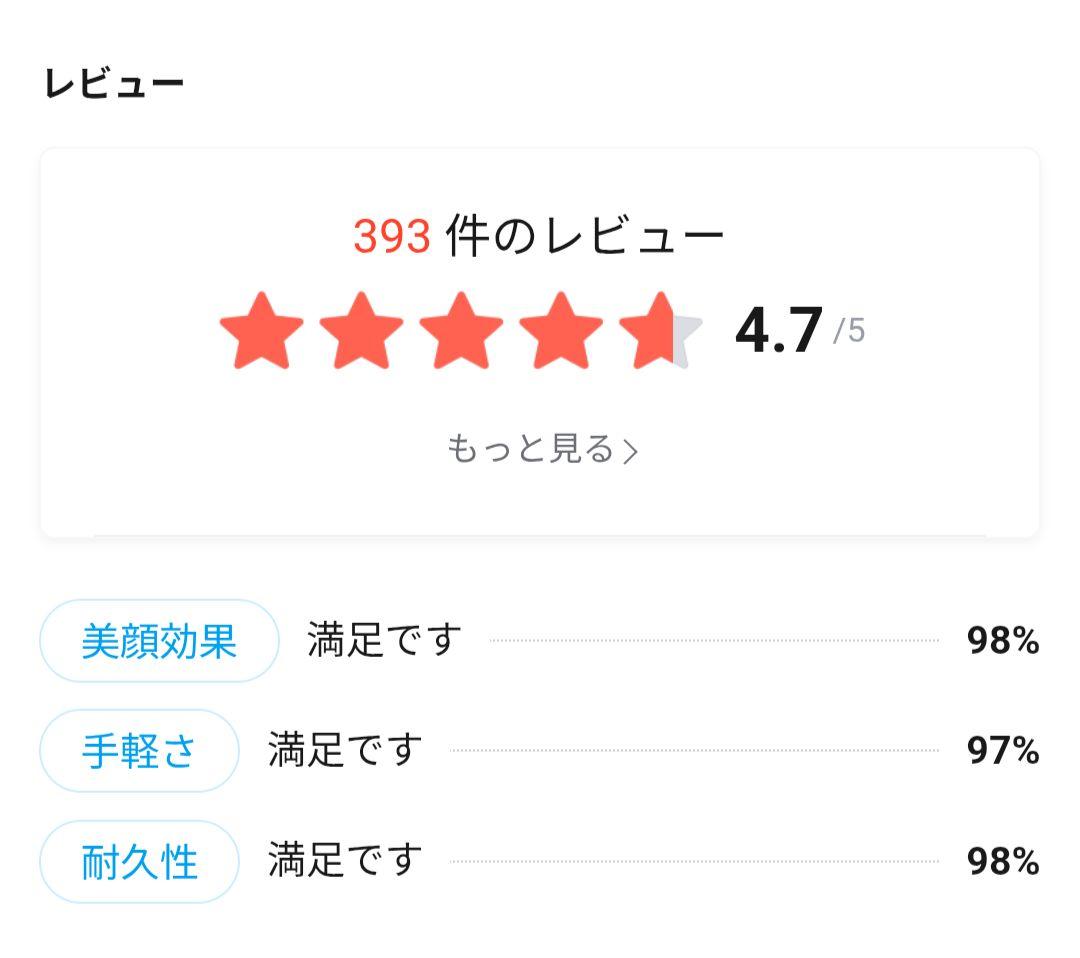This screenshot has width=1080, height=958.
Task: Click 満足です next to 美顔効果
Action: (384, 640)
